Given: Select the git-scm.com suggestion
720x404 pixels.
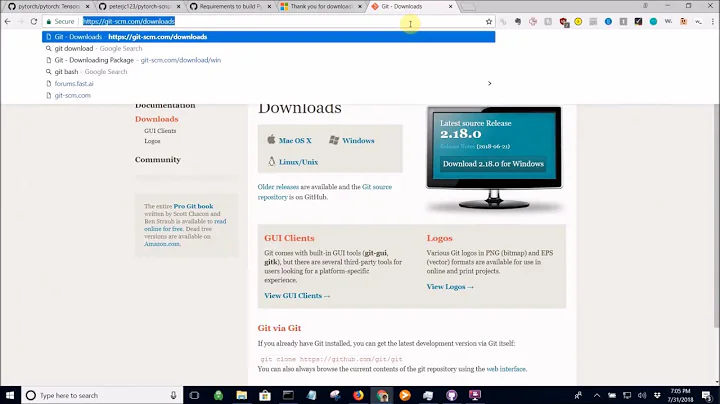Looking at the screenshot, I should coord(269,95).
